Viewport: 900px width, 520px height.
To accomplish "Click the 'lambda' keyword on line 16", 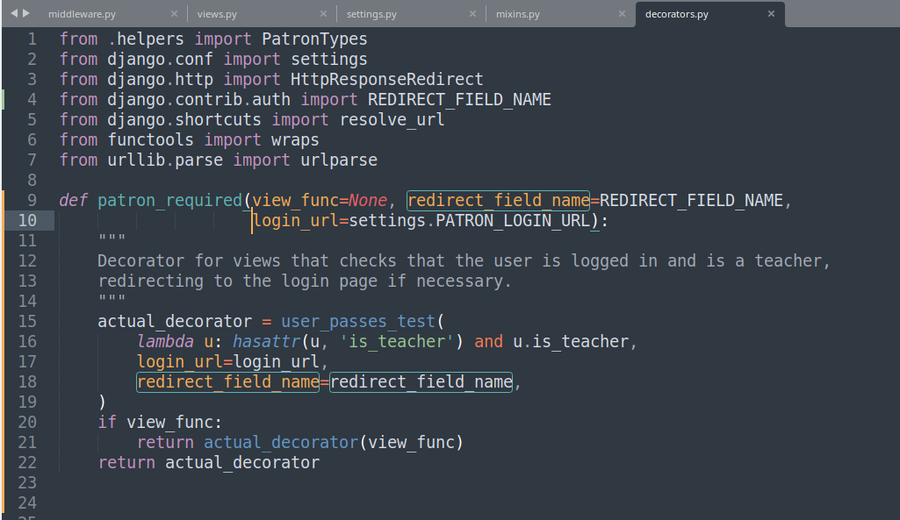I will click(165, 342).
